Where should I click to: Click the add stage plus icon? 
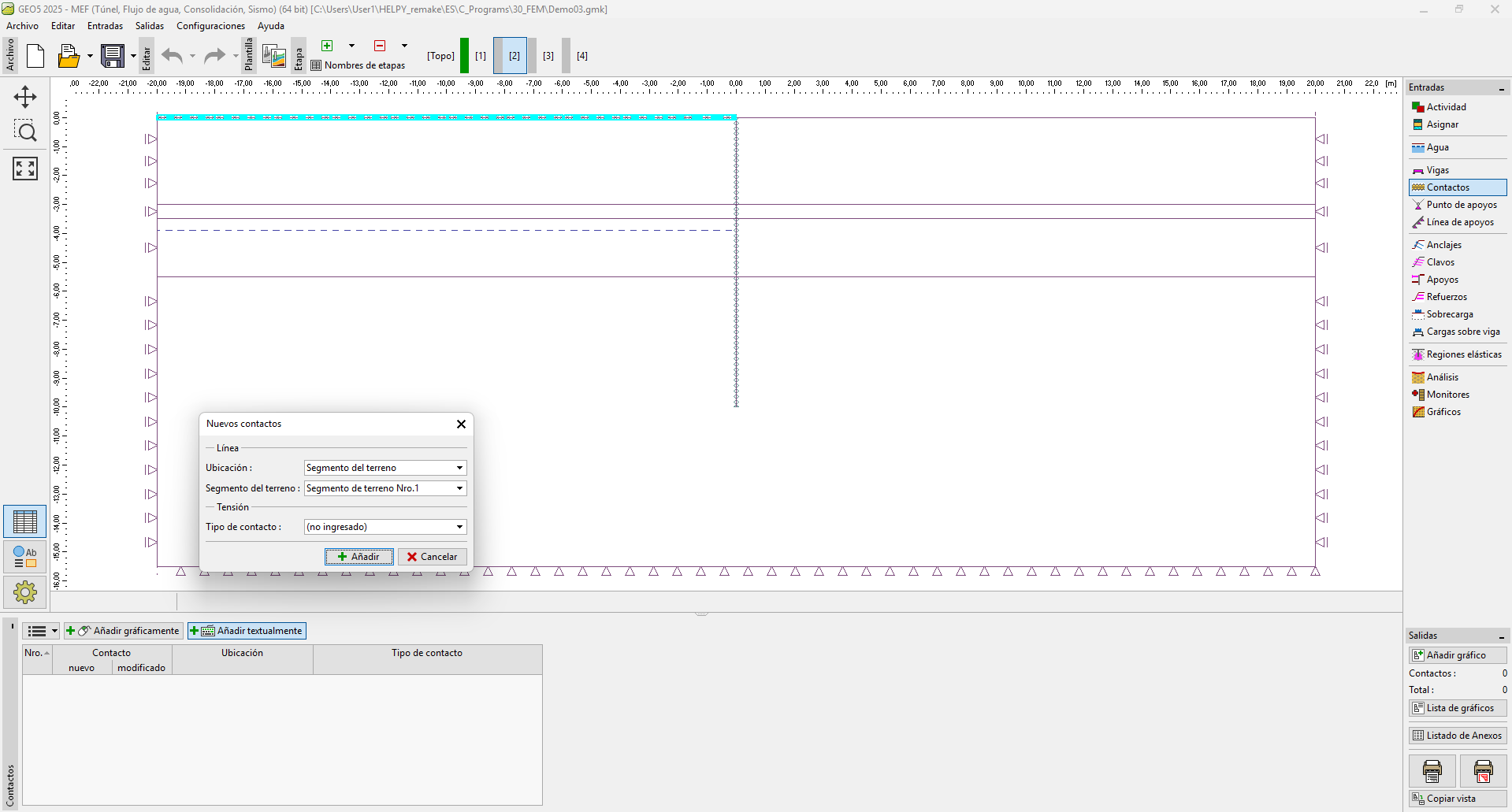coord(327,46)
